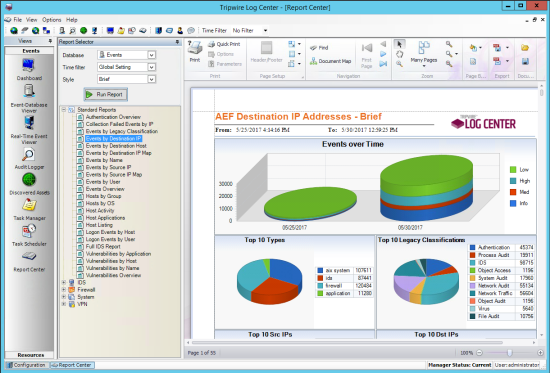
Task: Open the Help menu
Action: coord(72,20)
